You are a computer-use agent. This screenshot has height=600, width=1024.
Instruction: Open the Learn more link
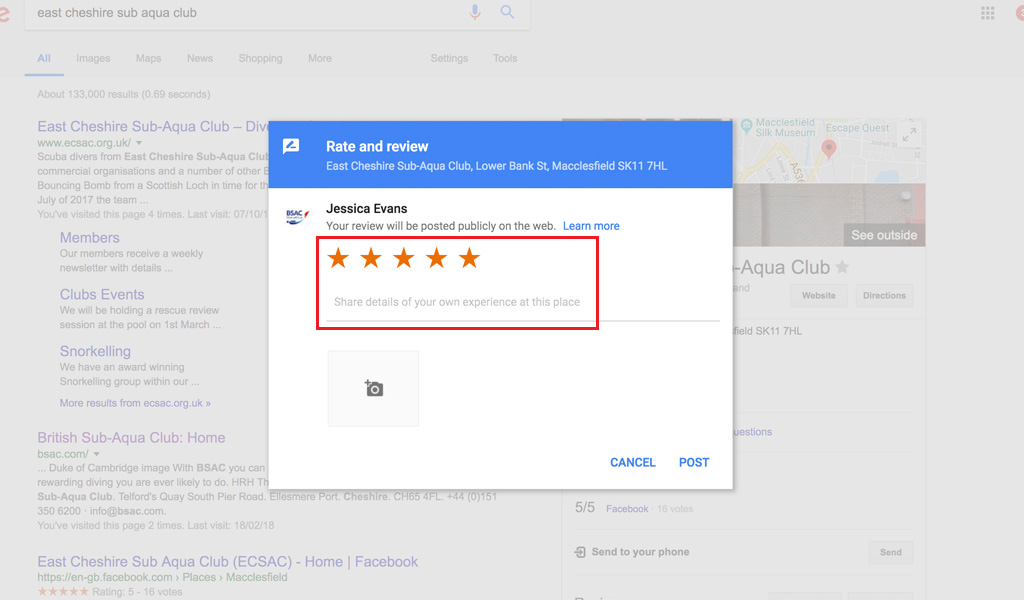pyautogui.click(x=591, y=226)
